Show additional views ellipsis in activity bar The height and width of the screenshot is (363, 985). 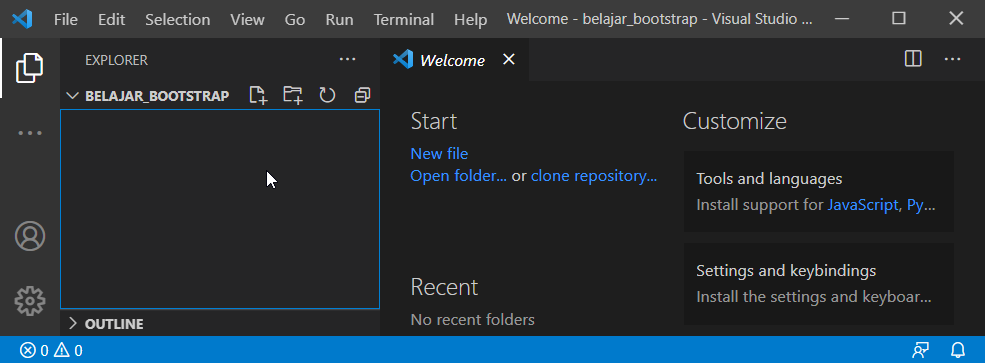[x=30, y=133]
